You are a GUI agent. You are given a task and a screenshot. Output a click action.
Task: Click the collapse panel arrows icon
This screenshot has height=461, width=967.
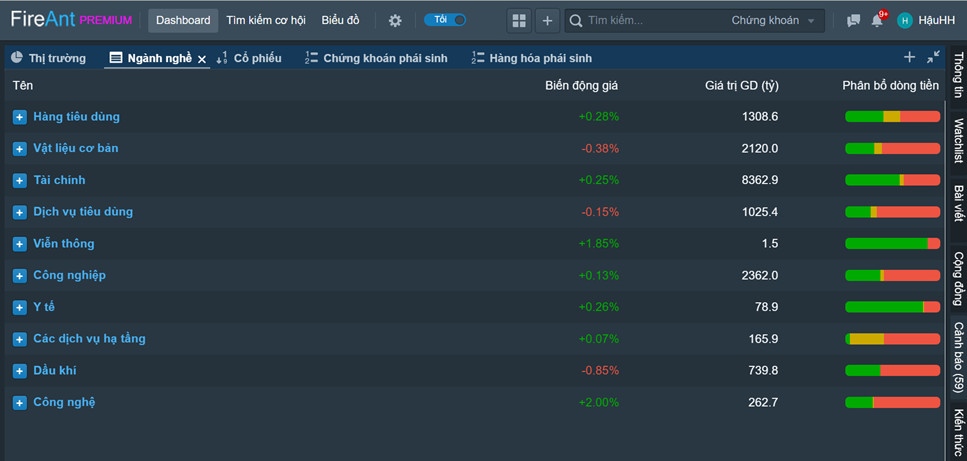[x=933, y=57]
